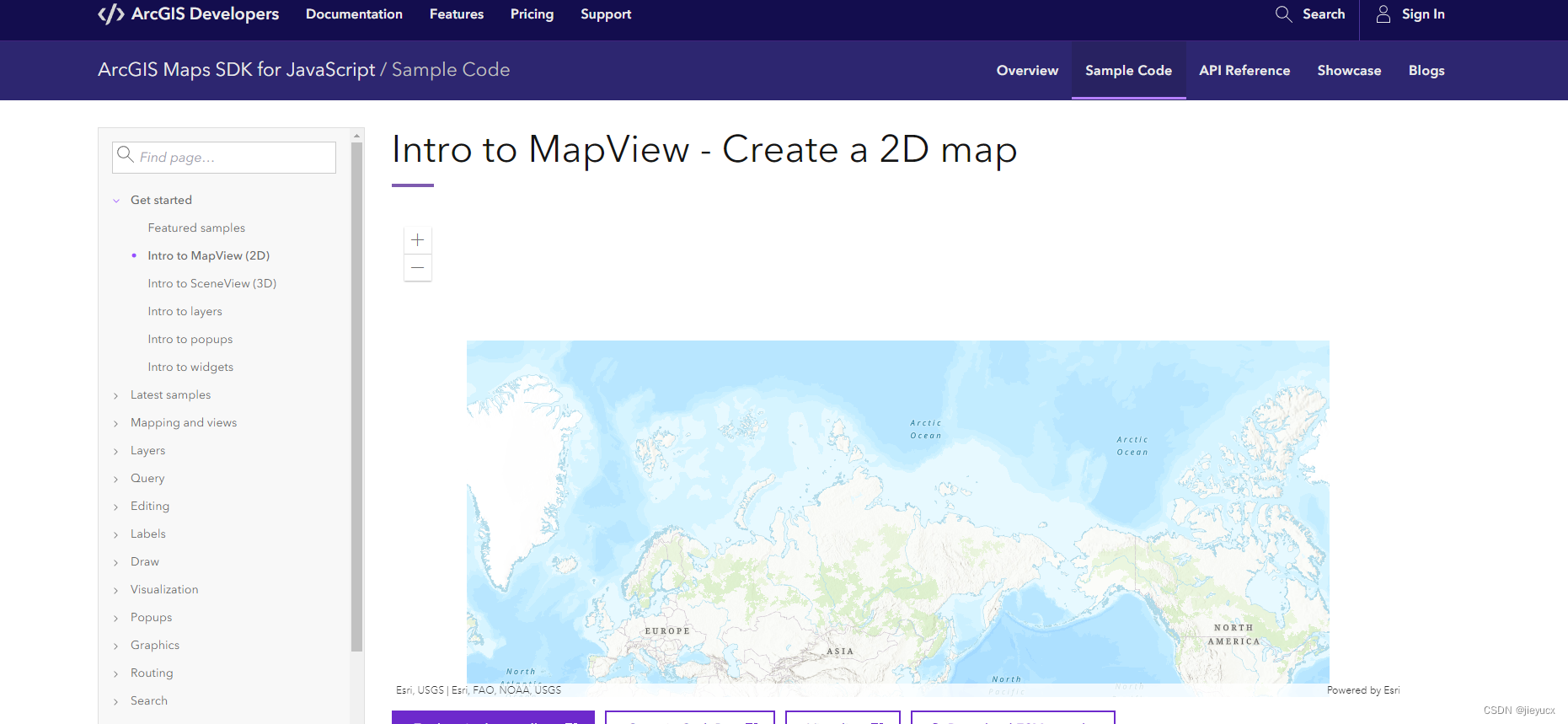Viewport: 1568px width, 724px height.
Task: Click the Sample Code breadcrumb link
Action: pyautogui.click(x=451, y=70)
